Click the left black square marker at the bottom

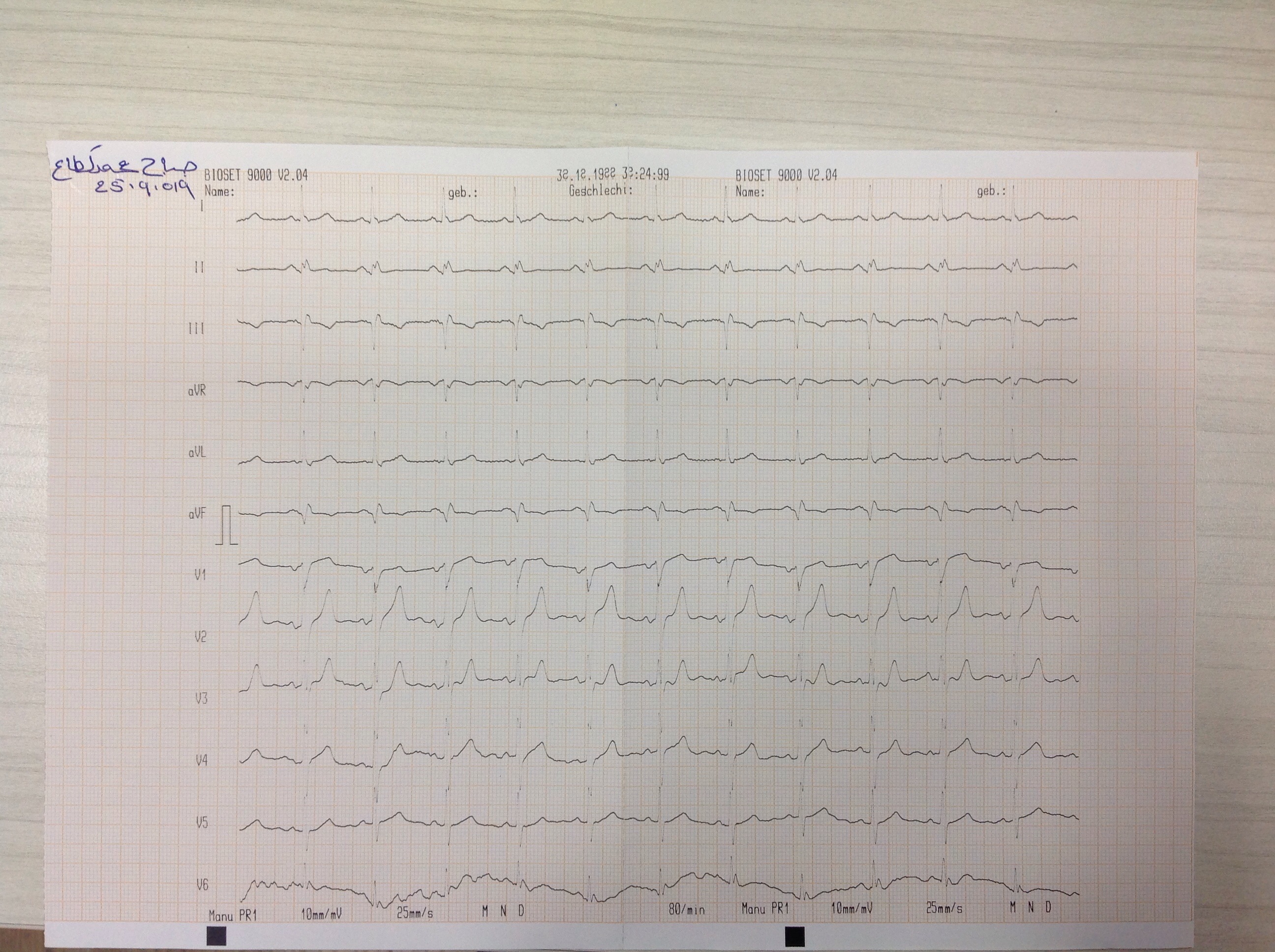pos(217,935)
